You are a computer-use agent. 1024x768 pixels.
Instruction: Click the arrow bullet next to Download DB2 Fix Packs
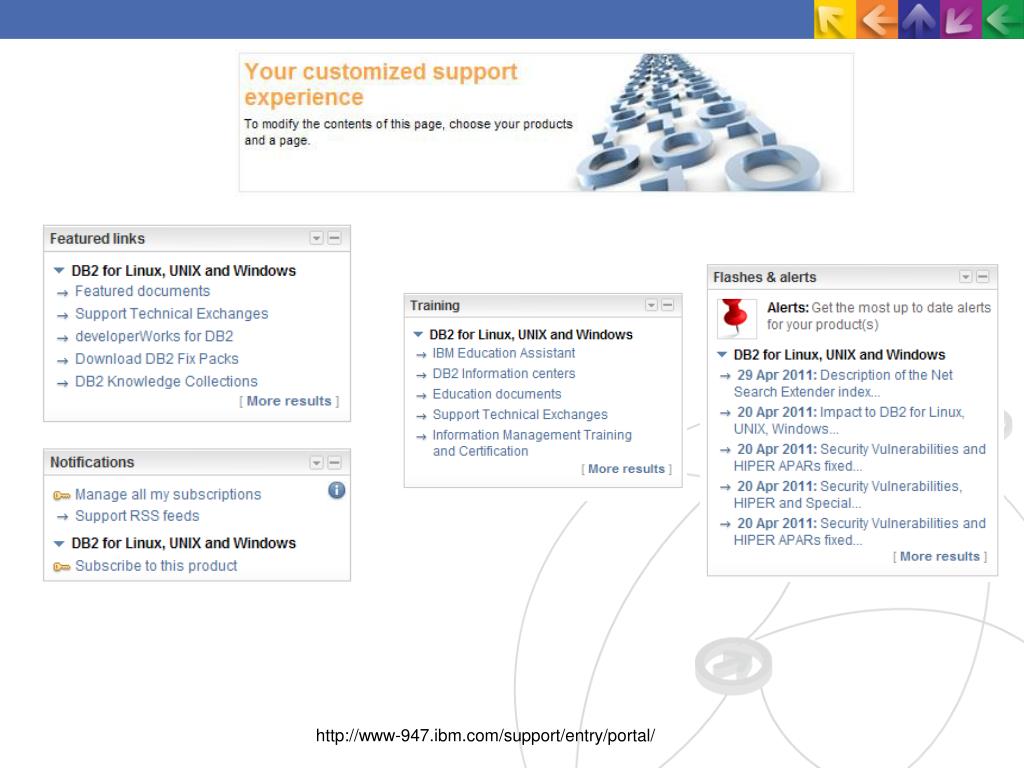point(62,360)
